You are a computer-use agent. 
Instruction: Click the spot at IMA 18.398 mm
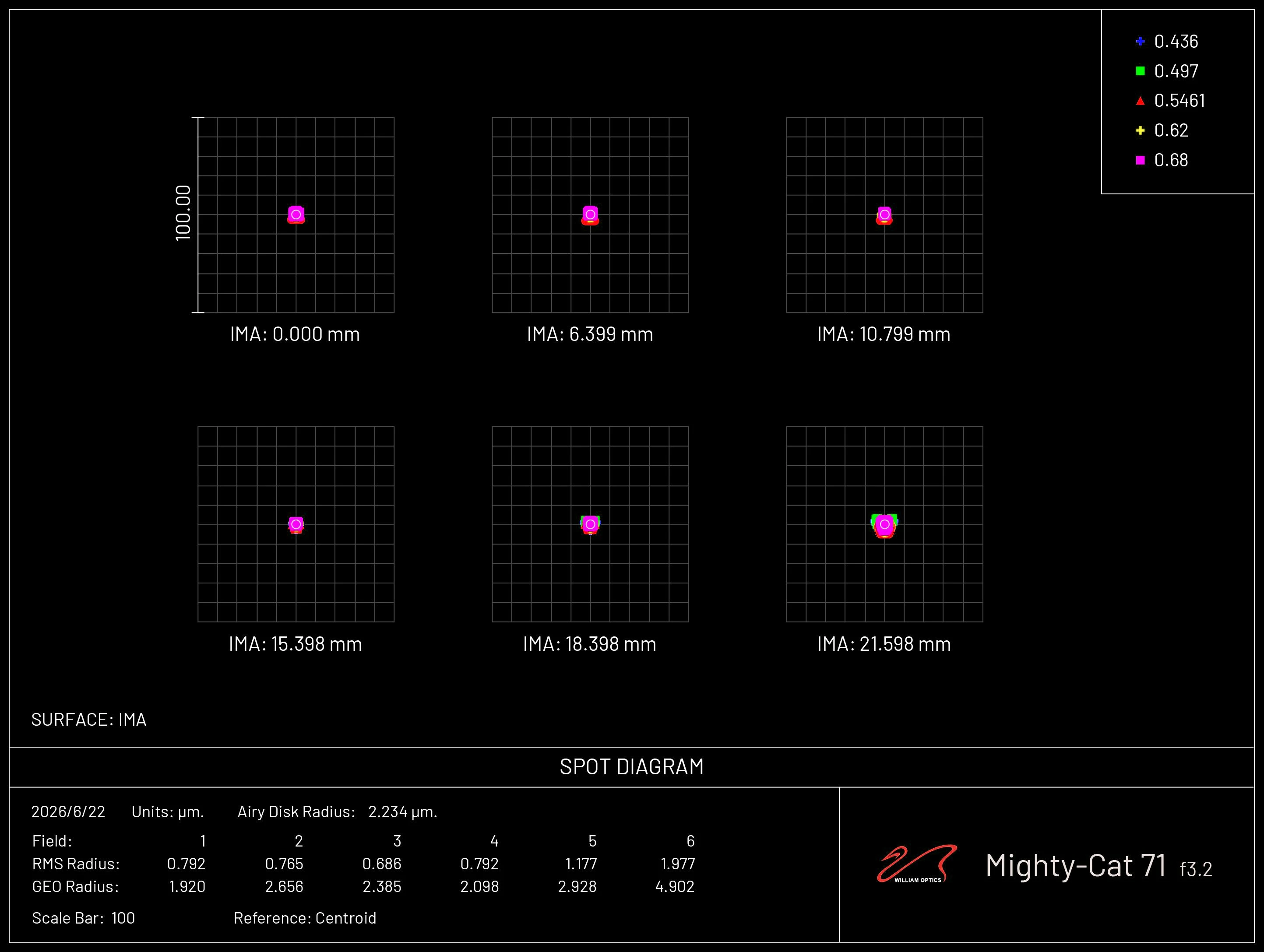click(x=590, y=524)
